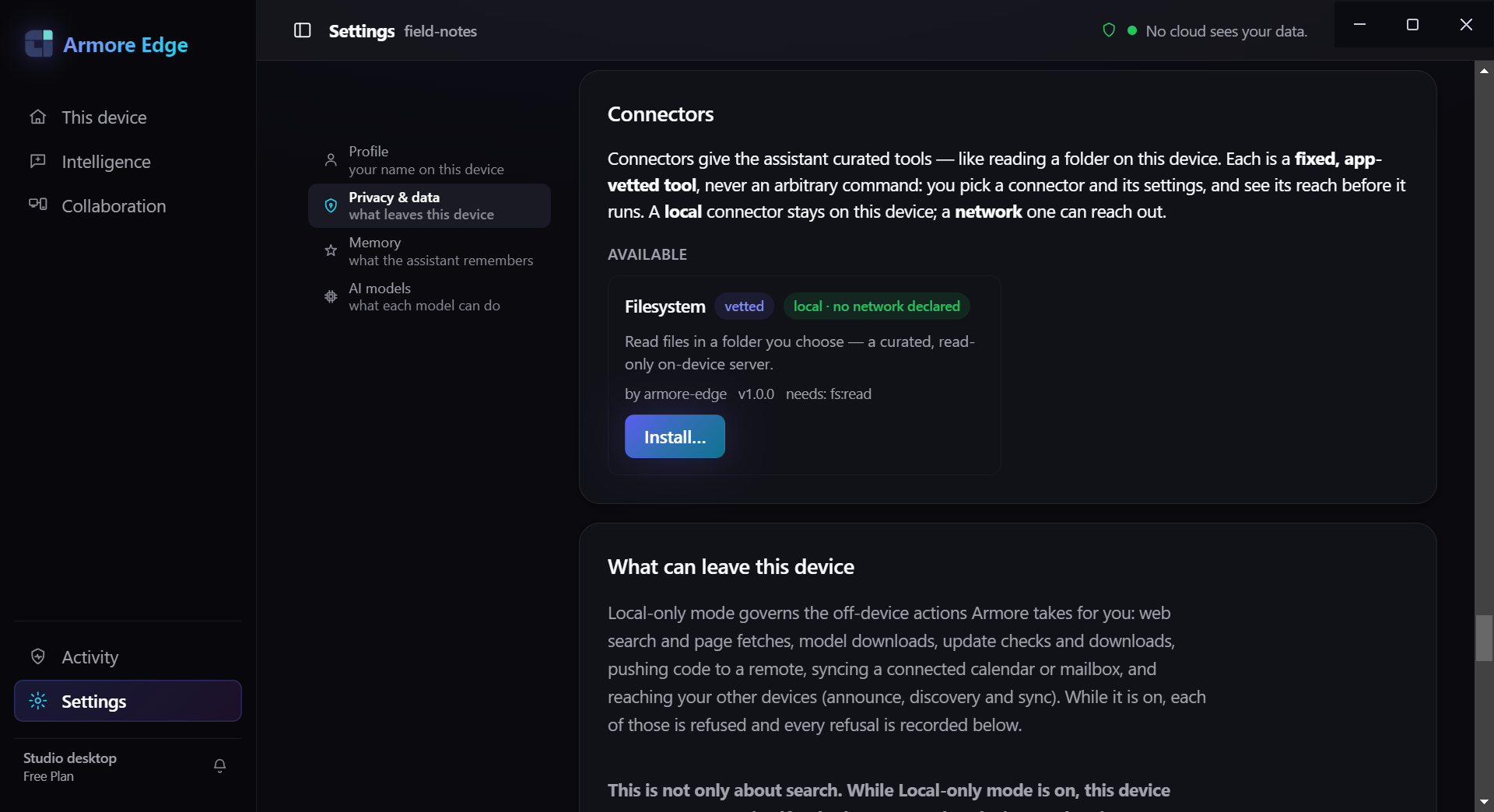This screenshot has width=1494, height=812.
Task: Click the Connectors heading
Action: 660,114
